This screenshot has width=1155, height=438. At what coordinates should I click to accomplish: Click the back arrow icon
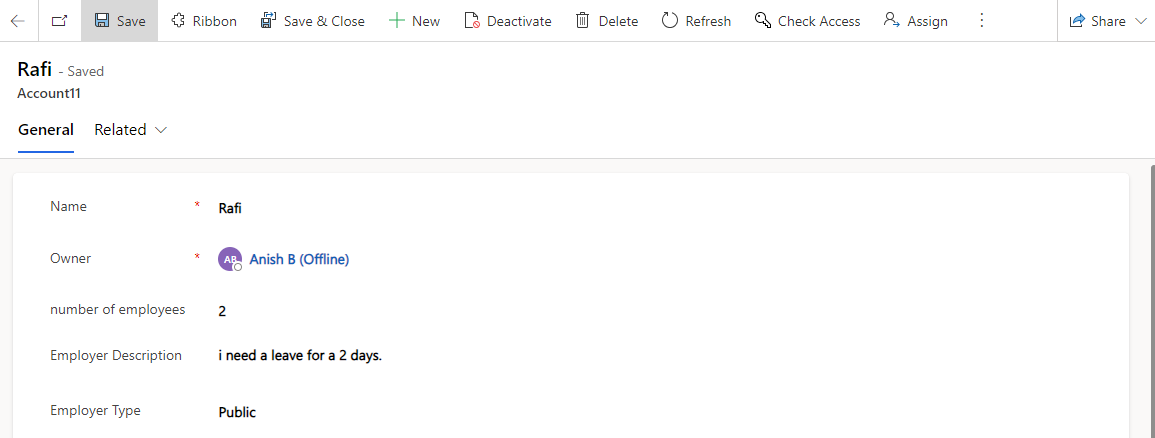click(18, 21)
